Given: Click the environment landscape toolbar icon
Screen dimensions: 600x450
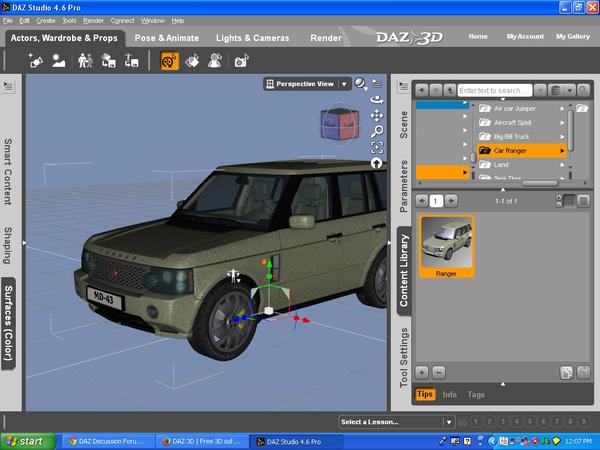Looking at the screenshot, I should (59, 61).
